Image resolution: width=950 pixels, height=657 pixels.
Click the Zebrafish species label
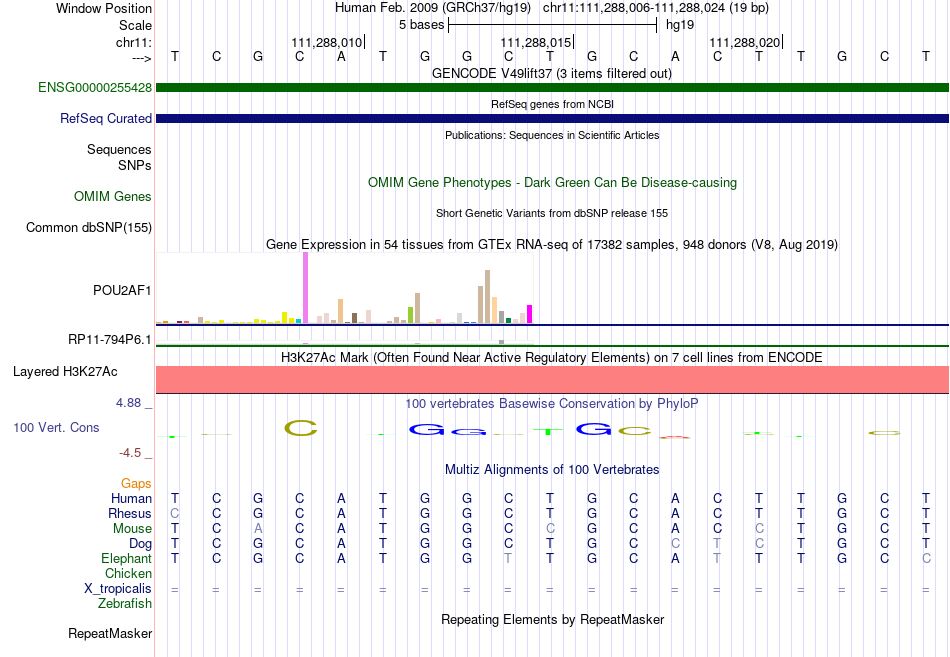(x=125, y=604)
